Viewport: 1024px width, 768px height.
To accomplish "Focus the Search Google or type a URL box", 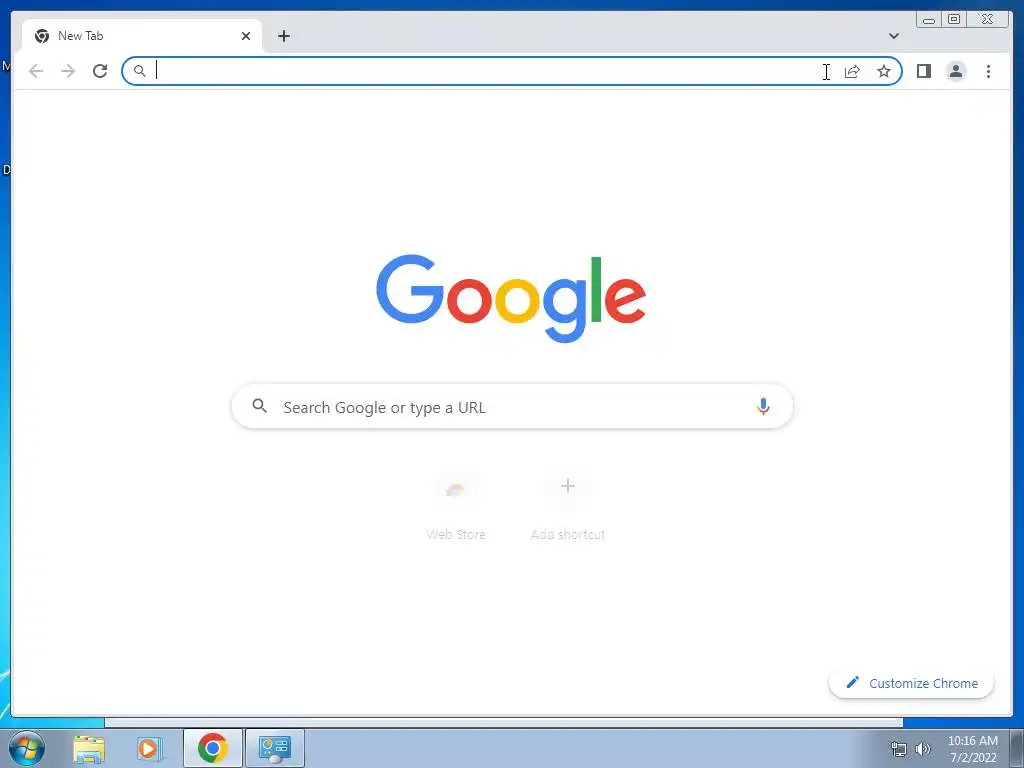I will 512,406.
